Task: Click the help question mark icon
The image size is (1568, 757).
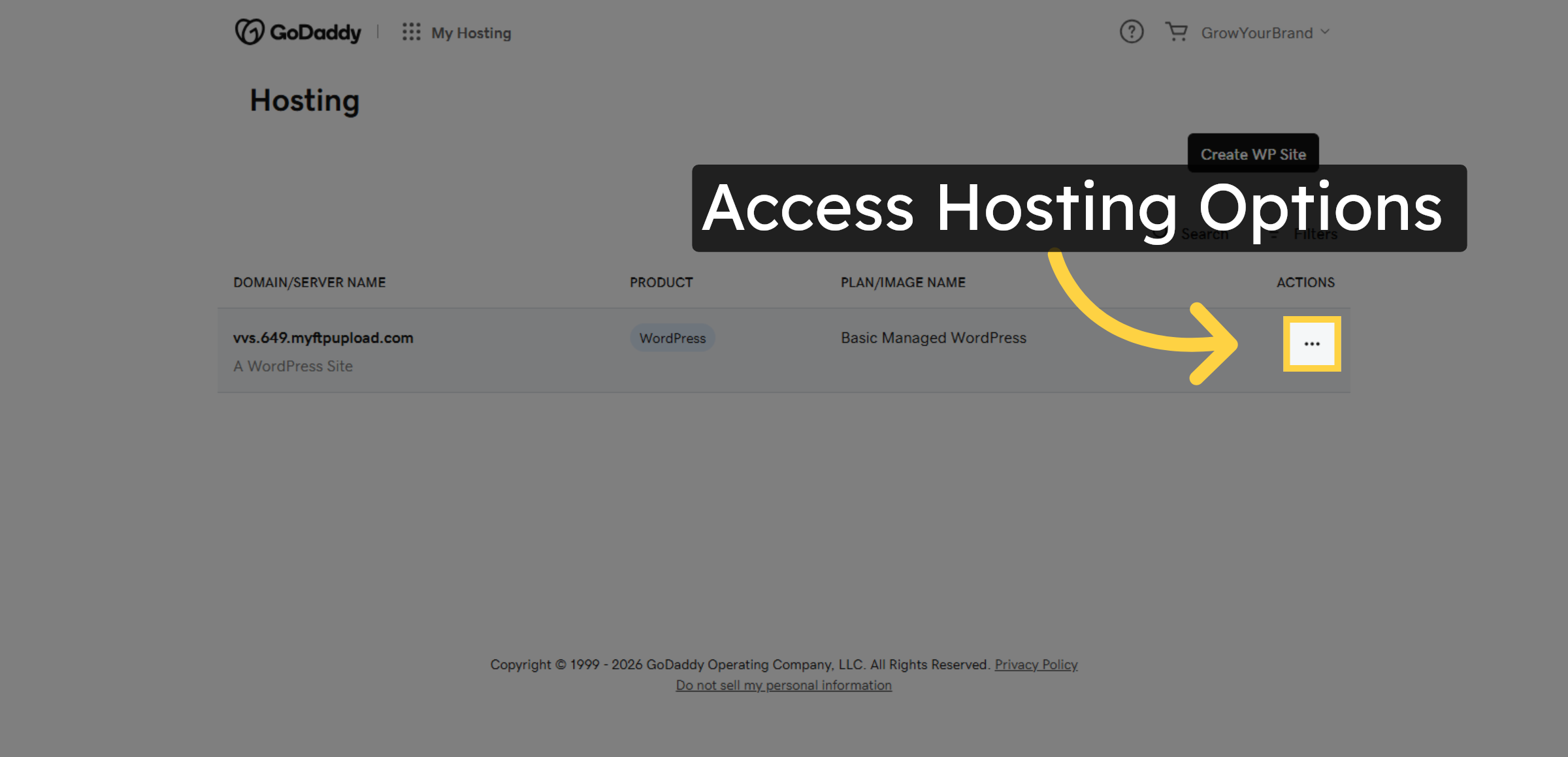Action: pyautogui.click(x=1131, y=31)
